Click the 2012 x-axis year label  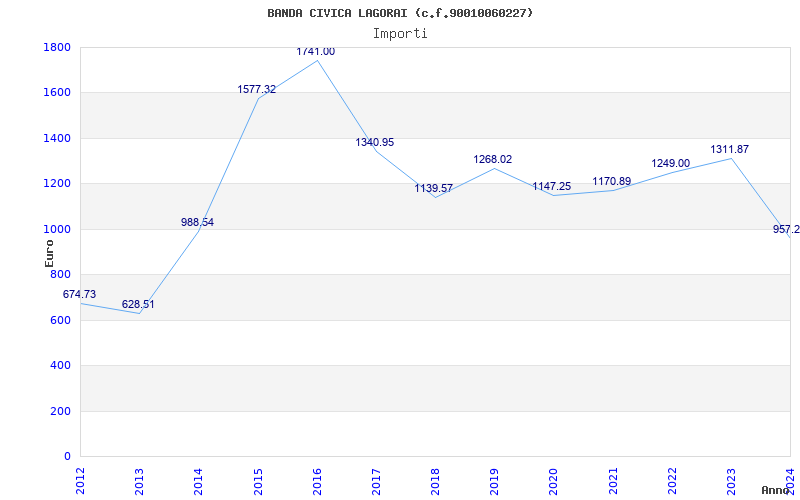pos(80,482)
